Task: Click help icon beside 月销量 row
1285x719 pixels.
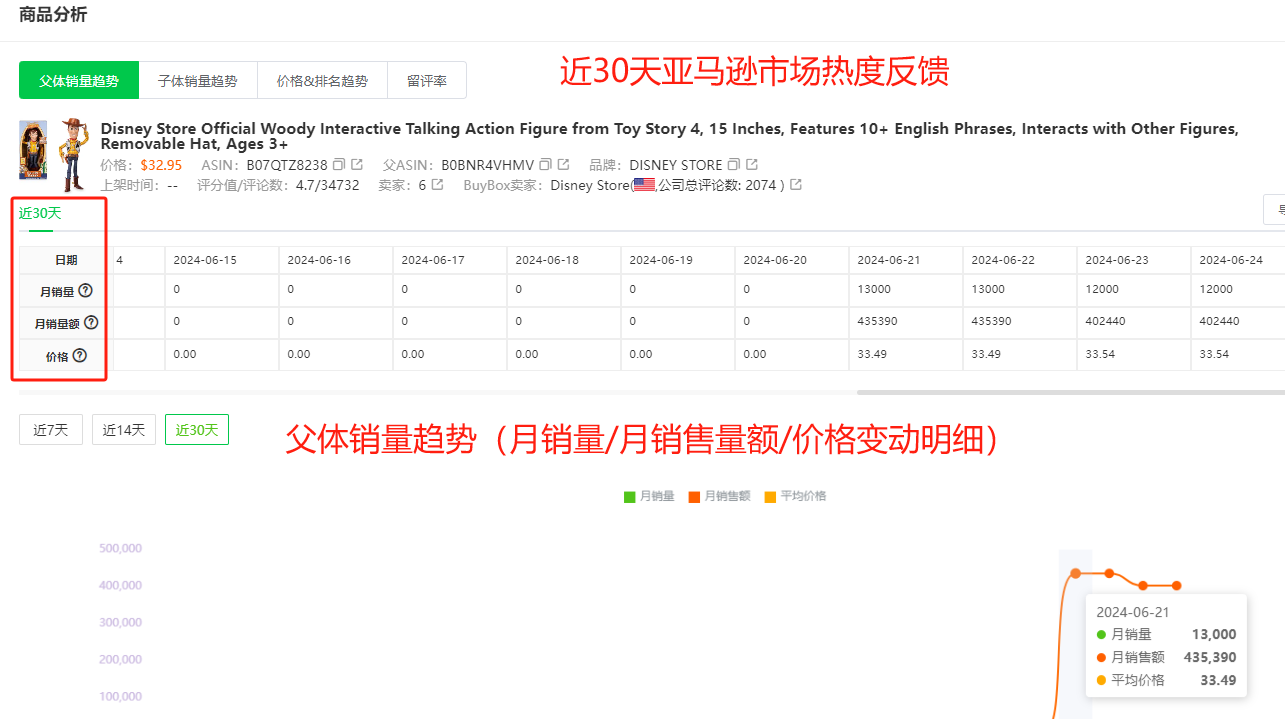Action: click(x=85, y=291)
